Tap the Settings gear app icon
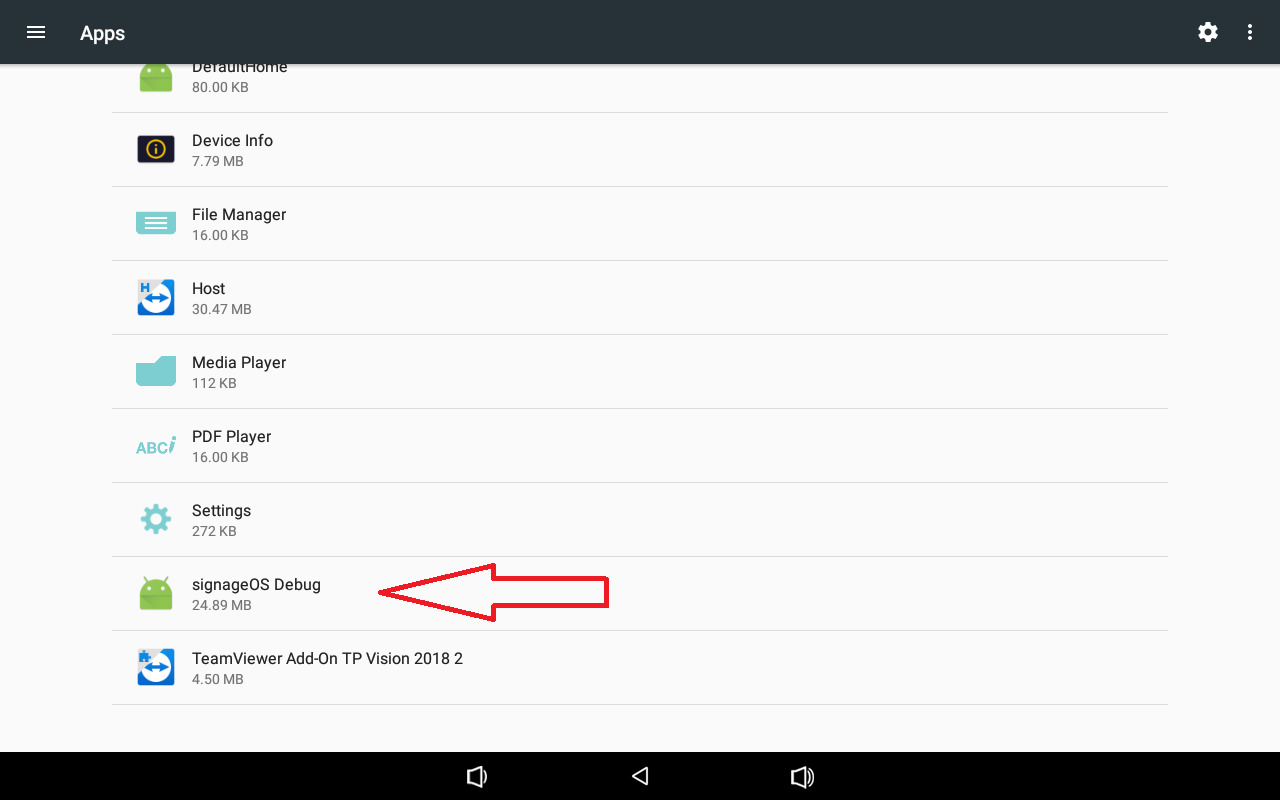 pos(156,519)
